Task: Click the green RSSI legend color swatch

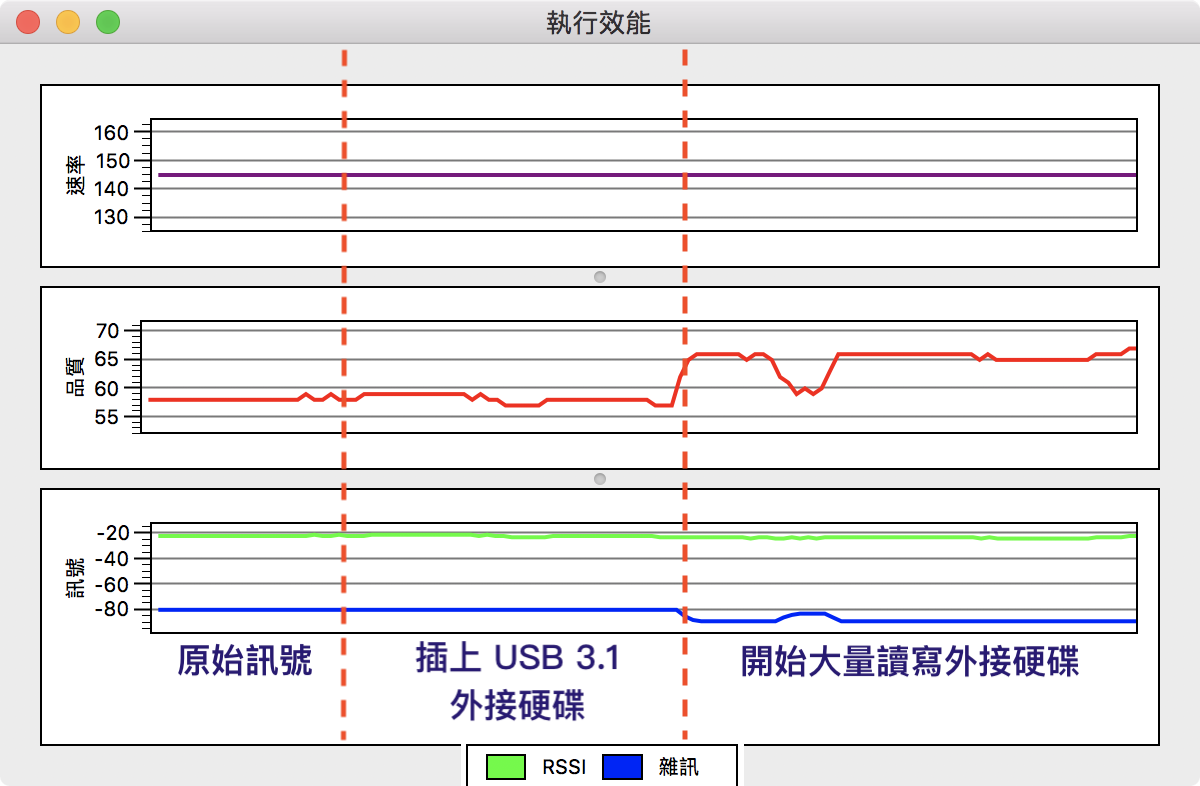Action: tap(506, 767)
